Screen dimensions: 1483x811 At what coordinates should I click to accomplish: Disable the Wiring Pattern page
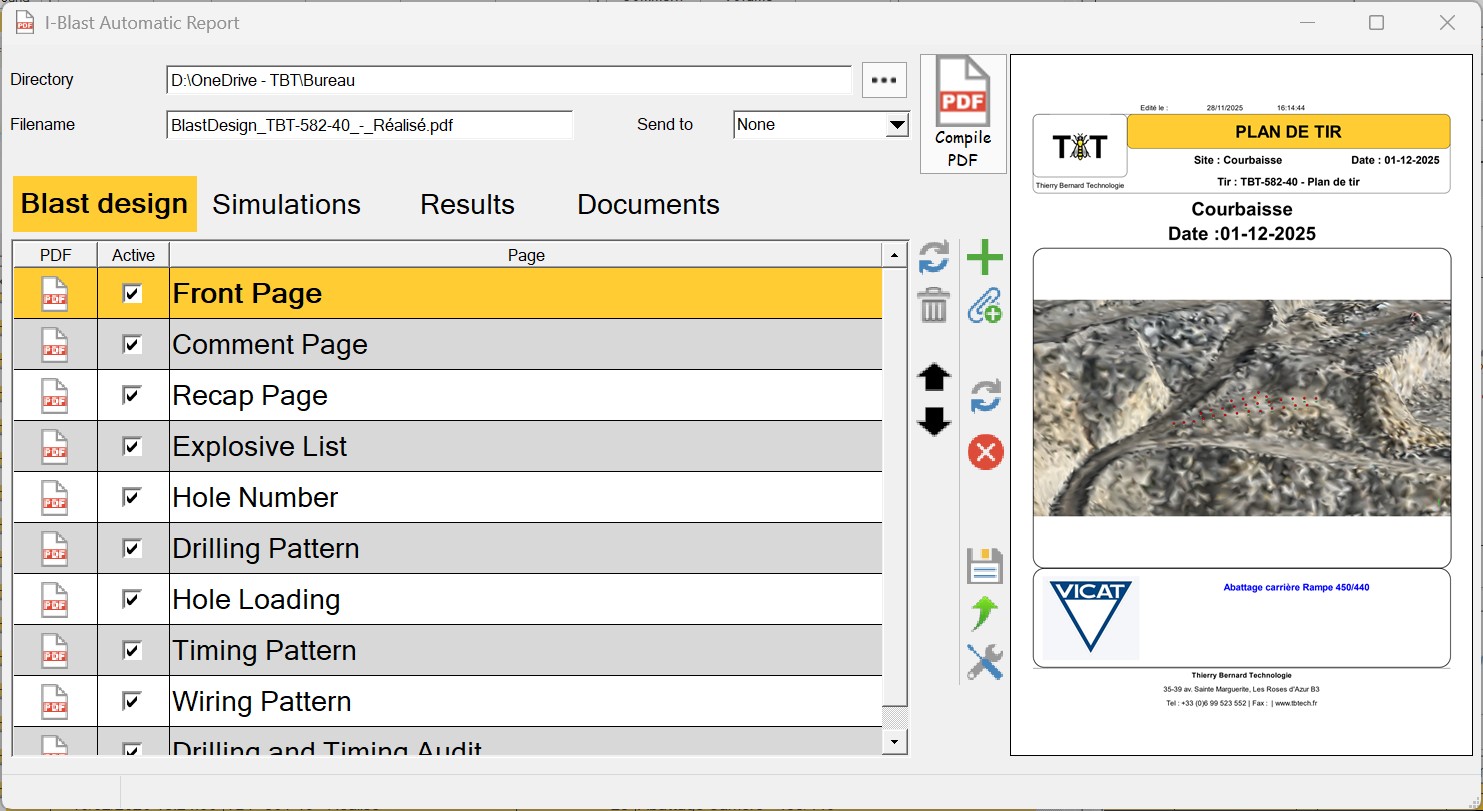(x=133, y=700)
